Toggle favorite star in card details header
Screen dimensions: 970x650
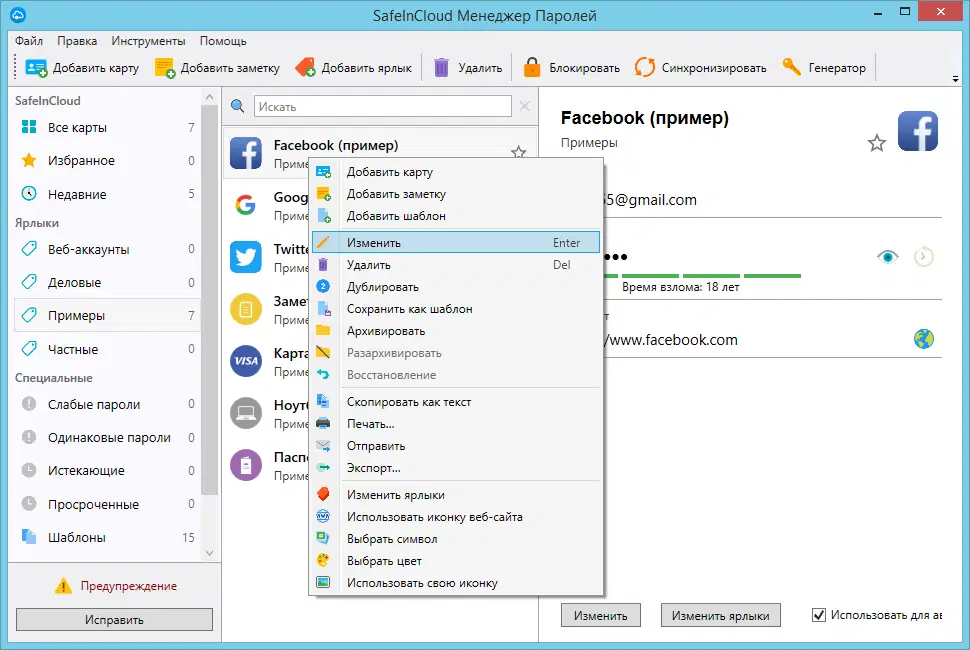pyautogui.click(x=877, y=143)
